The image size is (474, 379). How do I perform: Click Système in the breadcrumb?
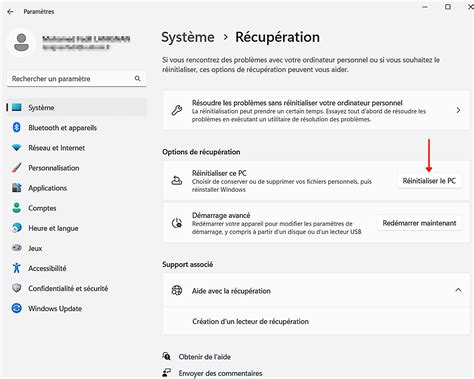pyautogui.click(x=188, y=37)
